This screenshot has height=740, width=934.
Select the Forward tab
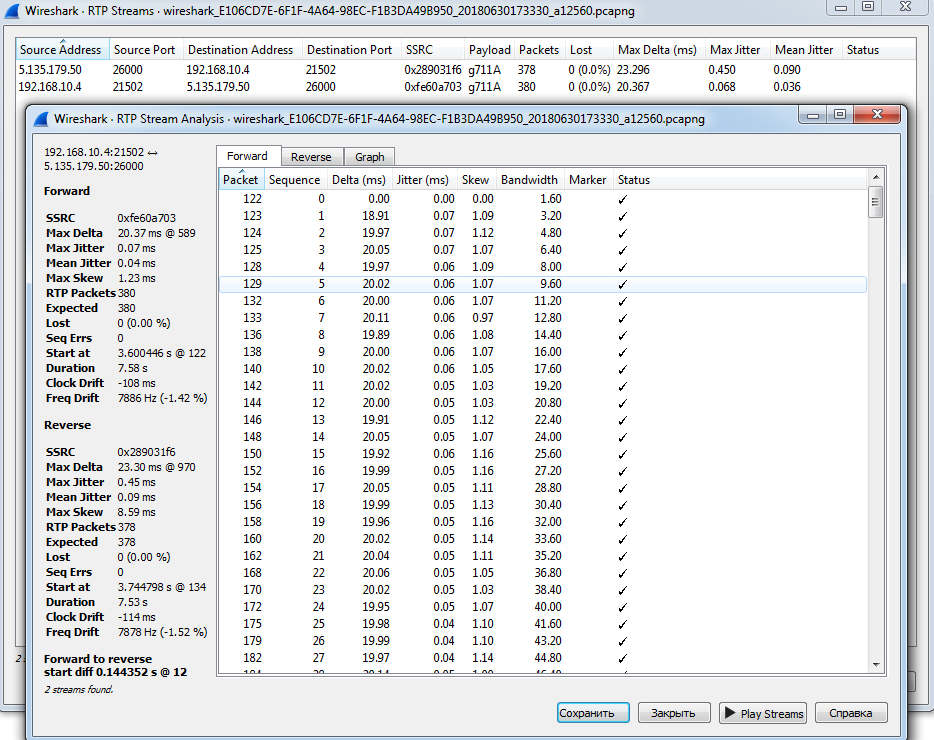[x=247, y=156]
